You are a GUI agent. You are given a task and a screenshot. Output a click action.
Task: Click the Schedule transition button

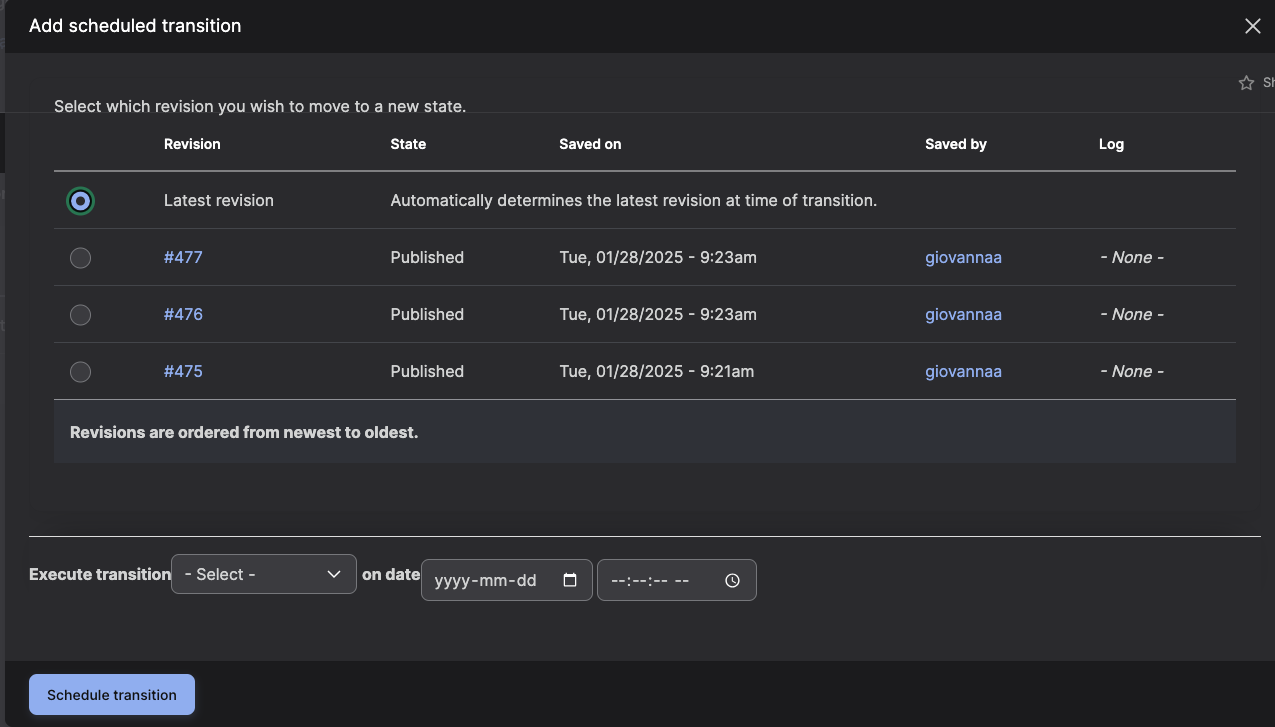pyautogui.click(x=112, y=695)
